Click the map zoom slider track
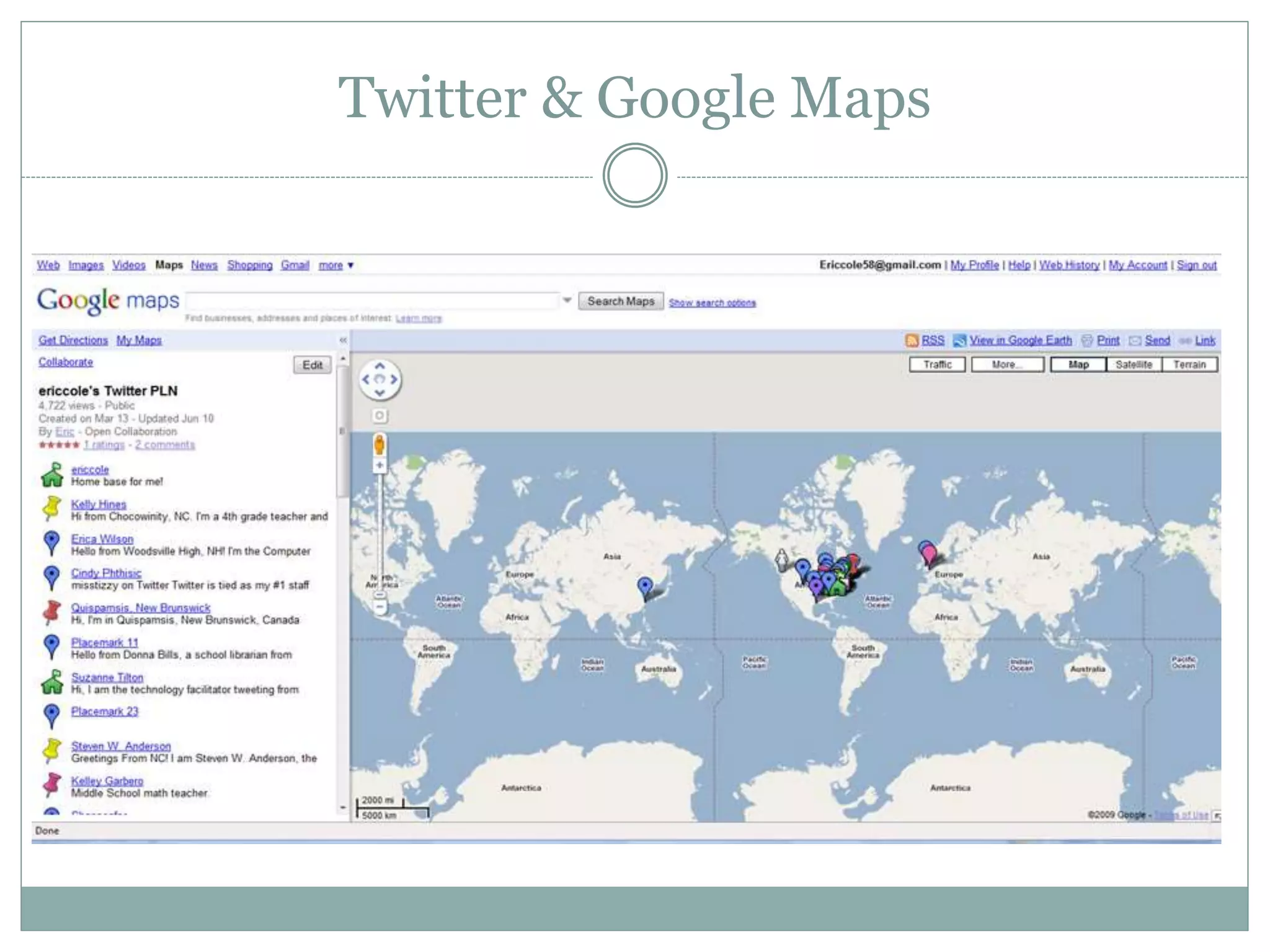 tap(380, 533)
